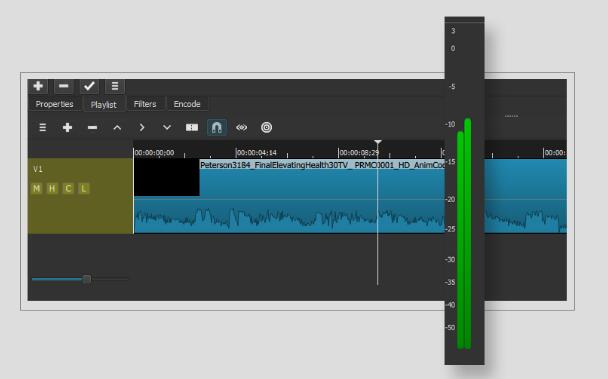Switch to the Filters tab

coord(145,104)
